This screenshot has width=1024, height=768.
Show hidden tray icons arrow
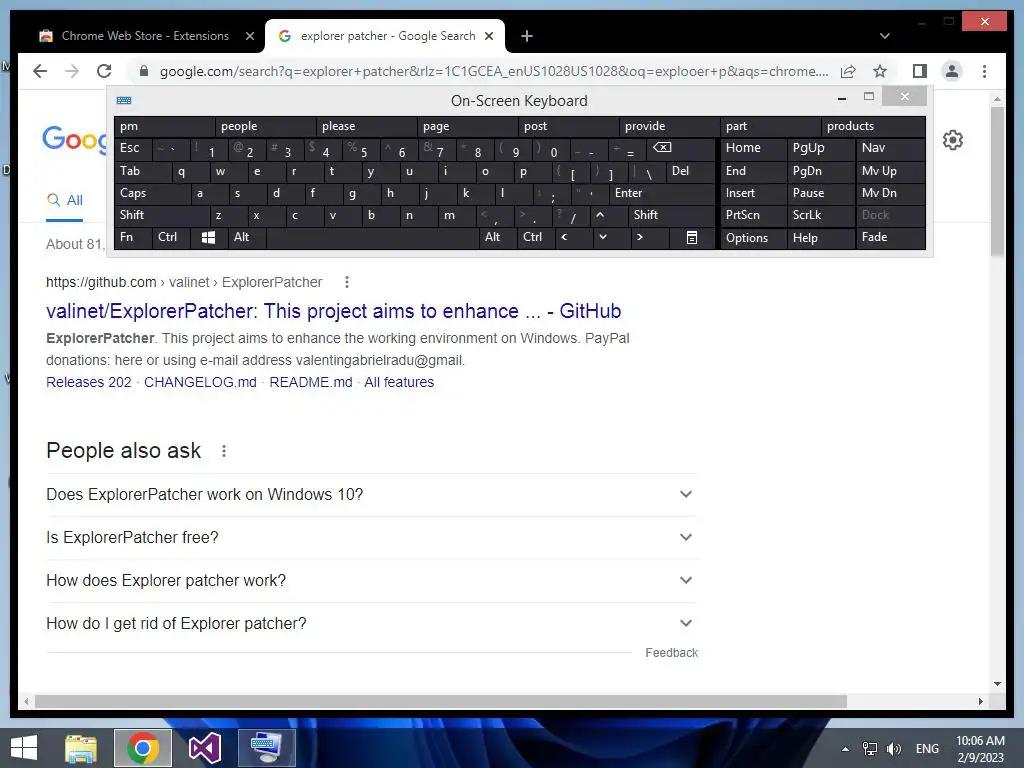pyautogui.click(x=845, y=748)
